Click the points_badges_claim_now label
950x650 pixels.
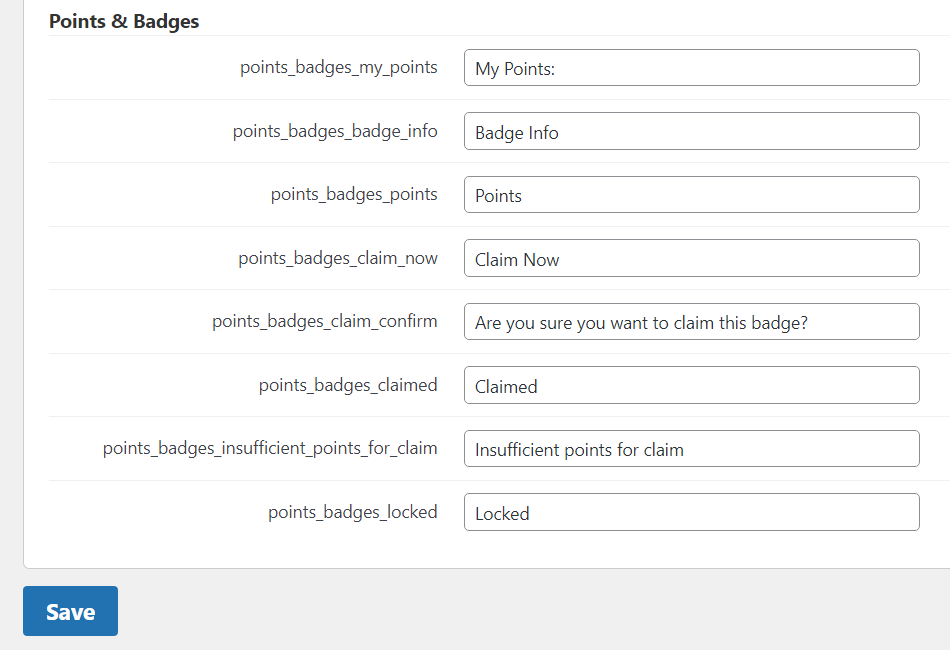coord(337,258)
